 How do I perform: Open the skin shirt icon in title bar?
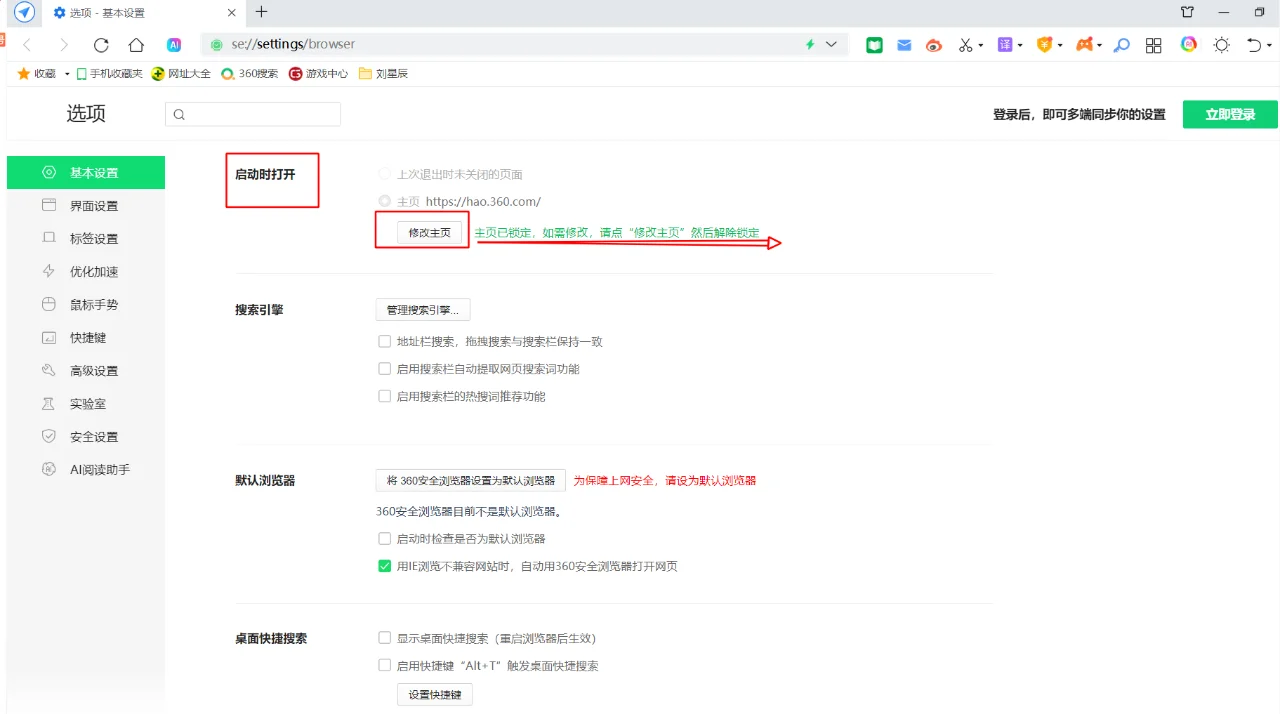(x=1187, y=12)
